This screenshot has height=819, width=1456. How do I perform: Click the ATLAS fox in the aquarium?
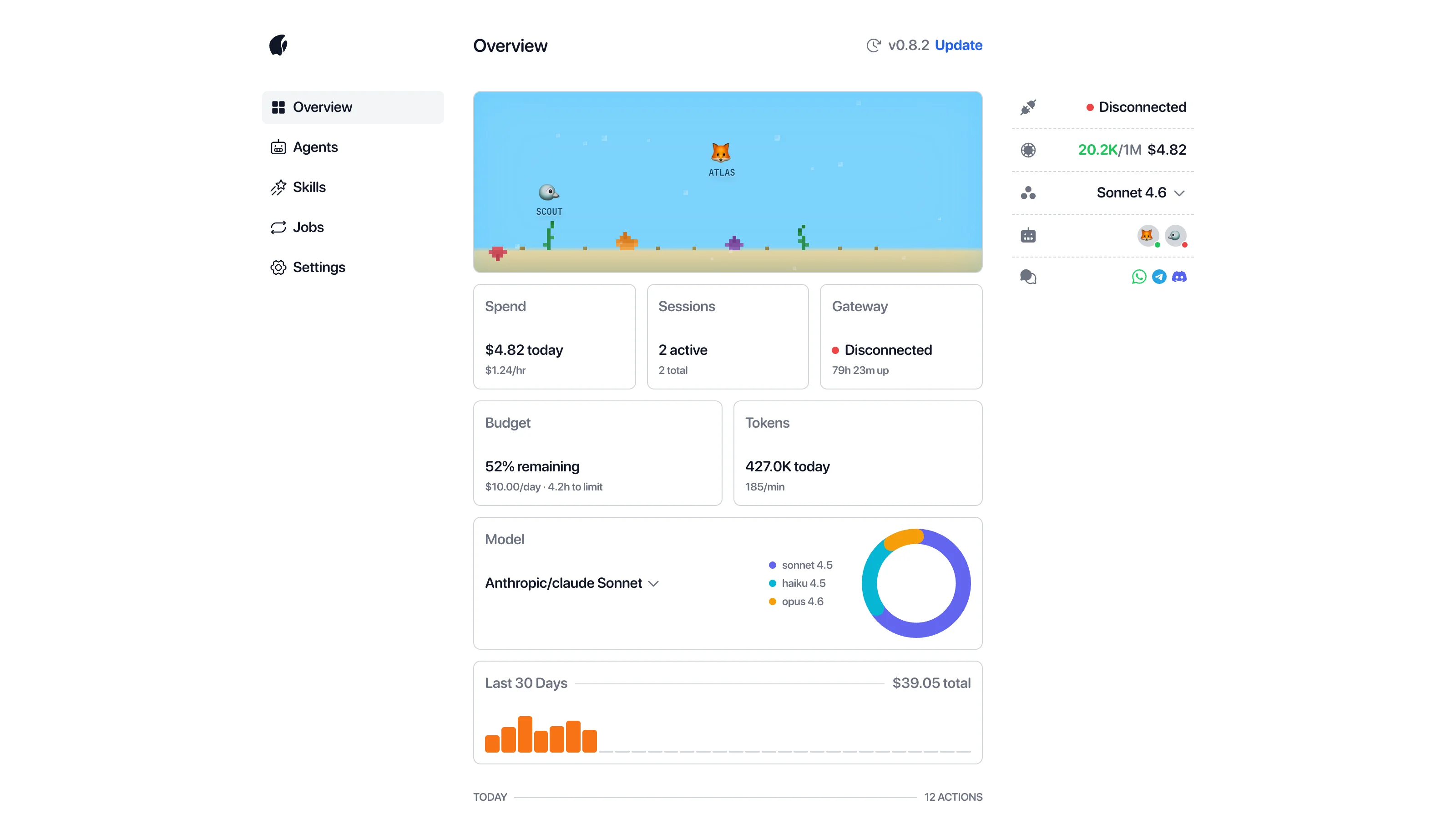721,152
